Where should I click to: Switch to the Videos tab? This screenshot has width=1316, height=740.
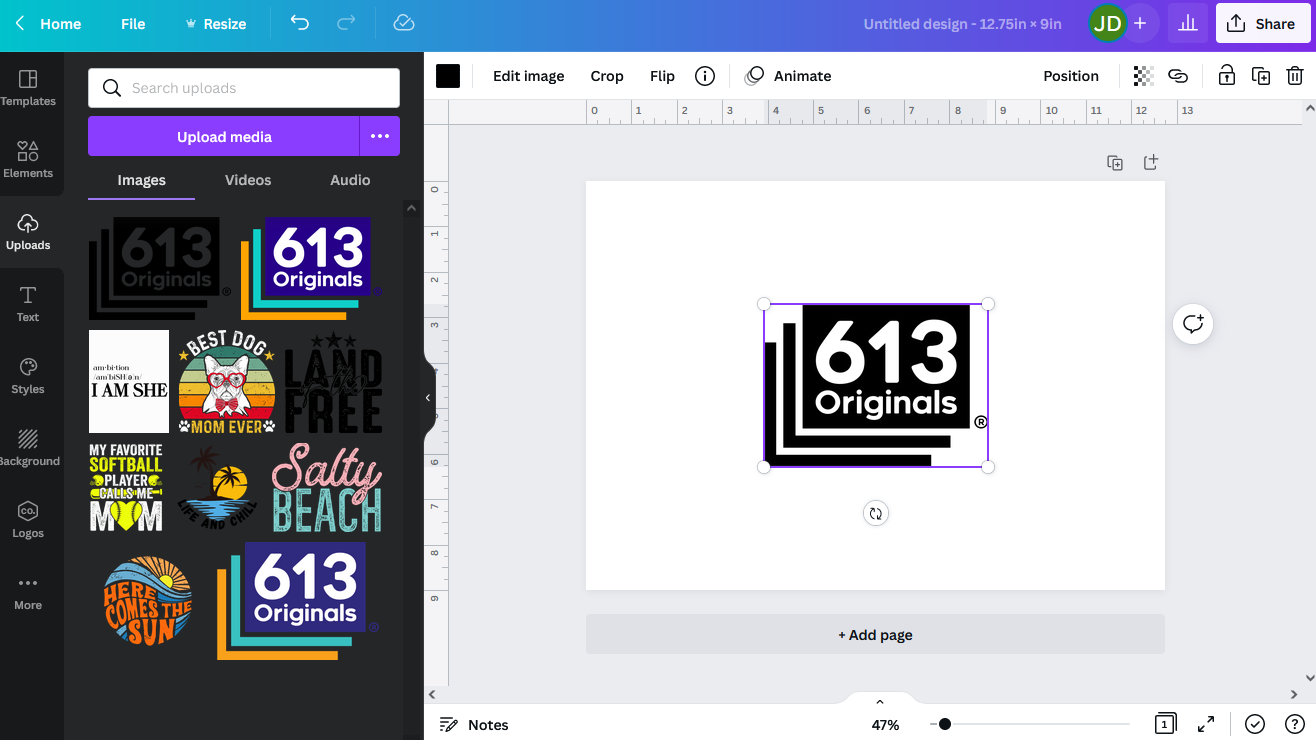point(248,180)
